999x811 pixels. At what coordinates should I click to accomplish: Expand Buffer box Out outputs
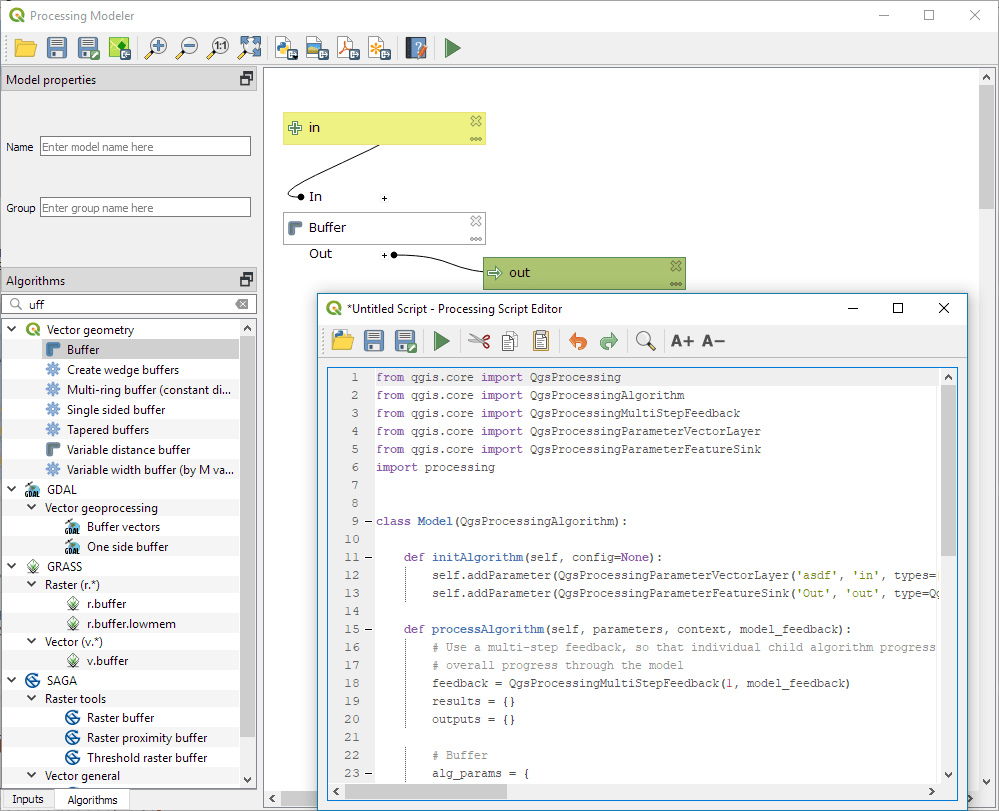384,255
